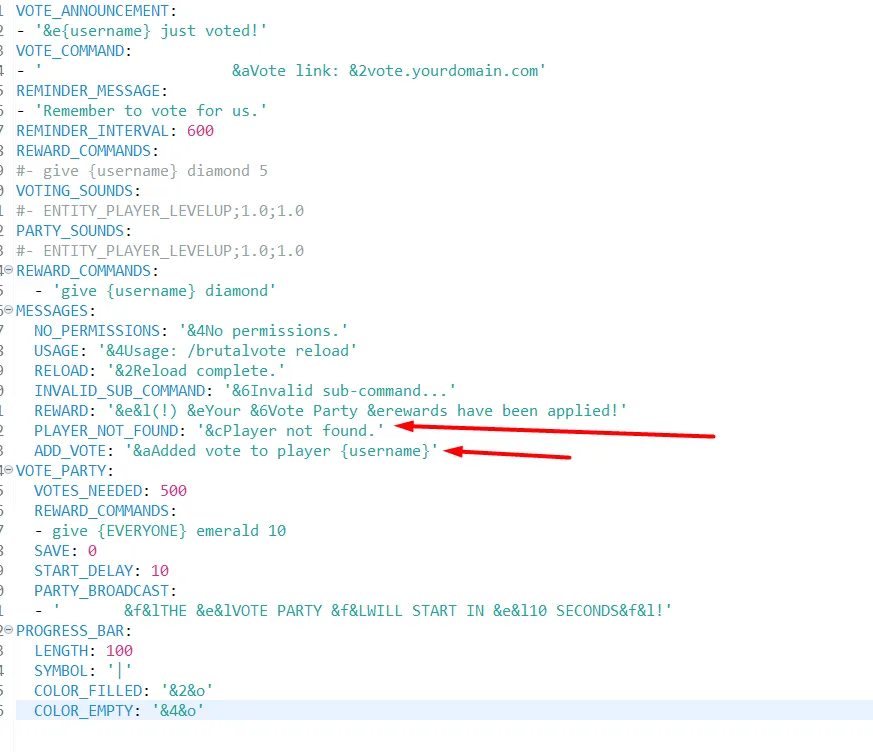
Task: Click the 0 value after SAVE
Action: pyautogui.click(x=92, y=552)
